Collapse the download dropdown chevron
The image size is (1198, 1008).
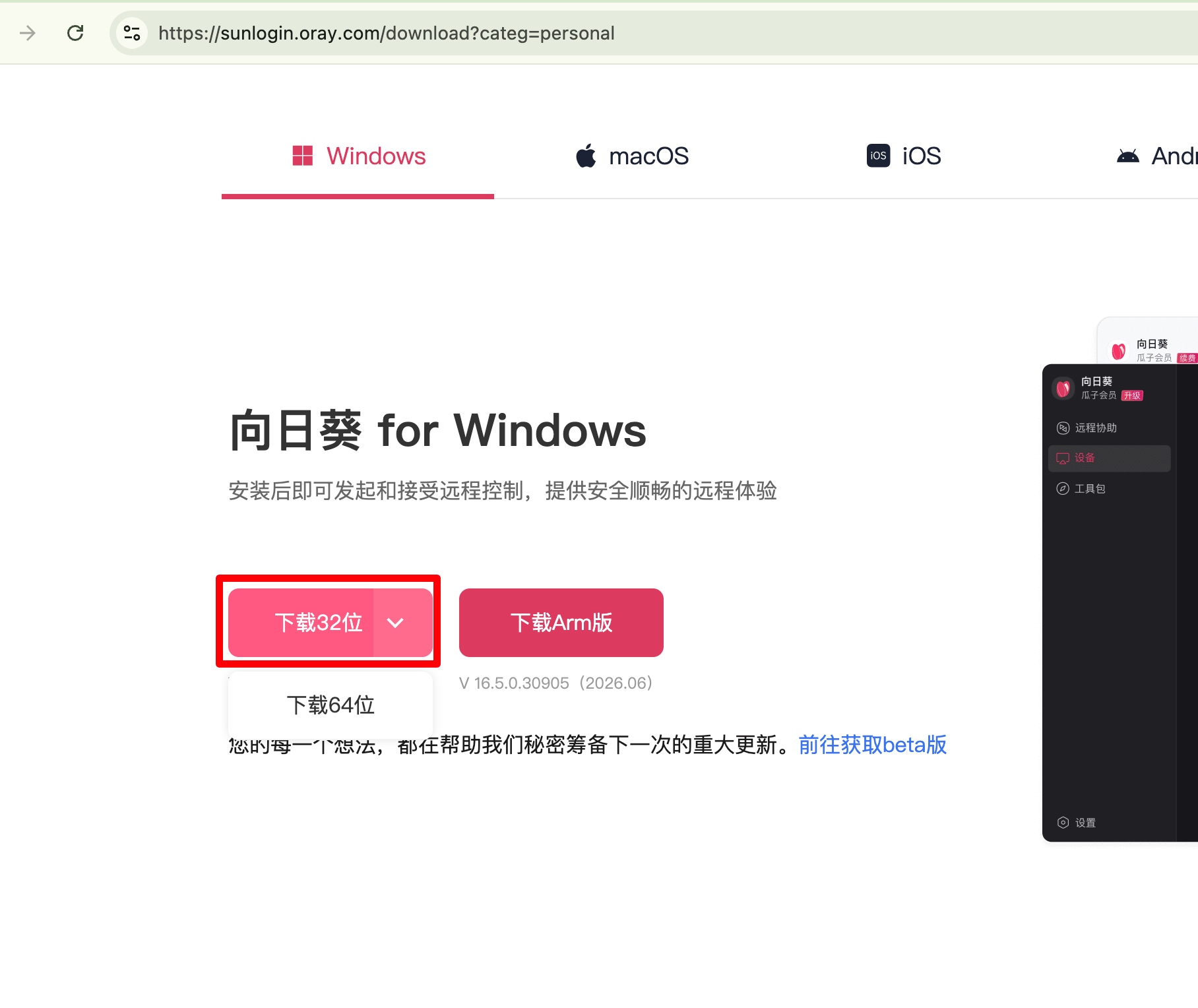pos(395,623)
